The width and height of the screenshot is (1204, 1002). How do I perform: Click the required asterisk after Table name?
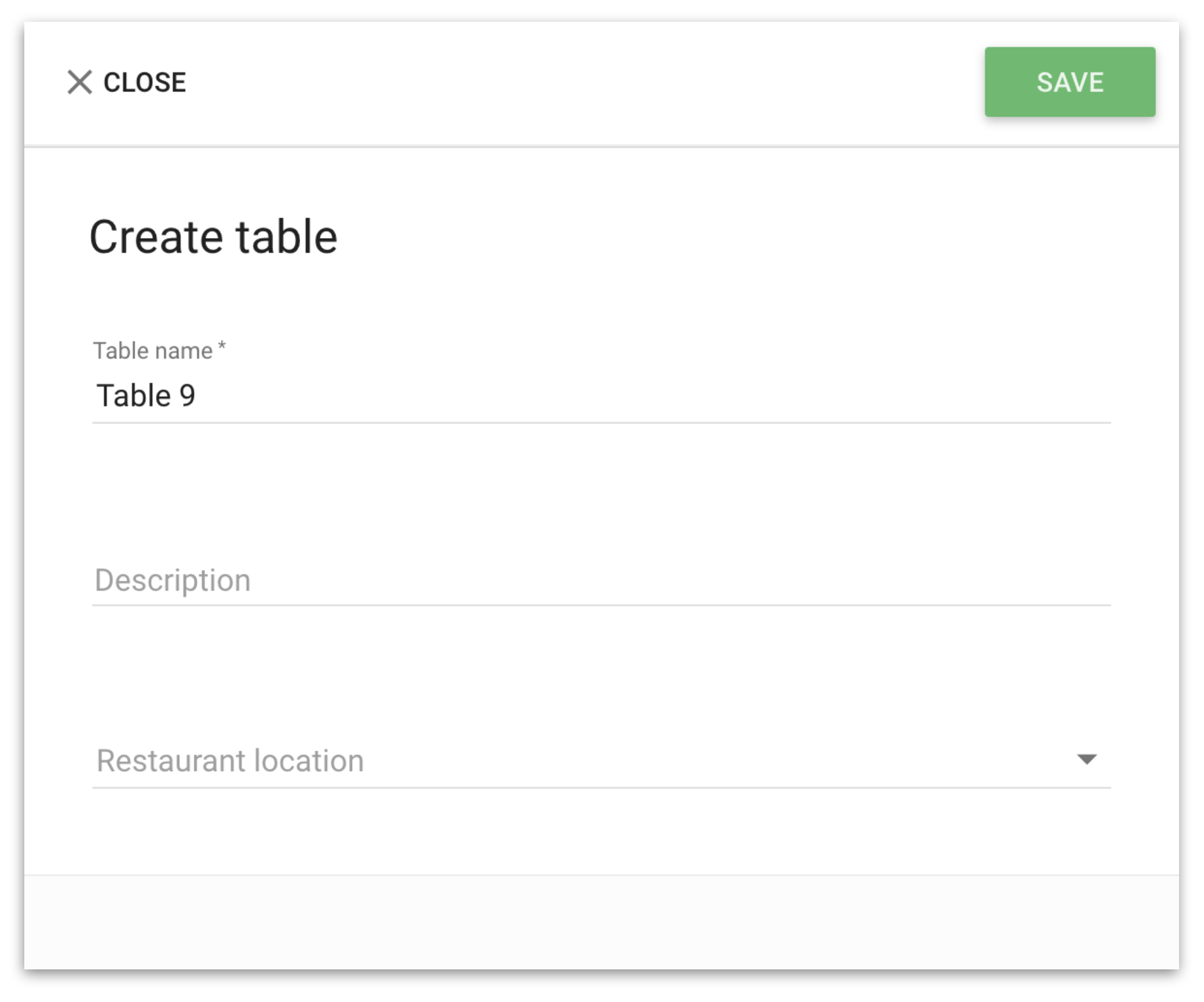pos(222,346)
